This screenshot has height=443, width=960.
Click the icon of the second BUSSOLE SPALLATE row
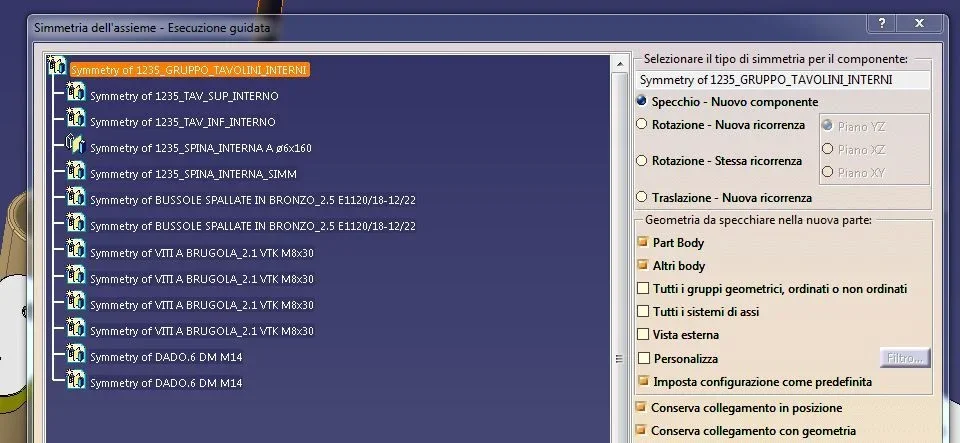point(76,222)
